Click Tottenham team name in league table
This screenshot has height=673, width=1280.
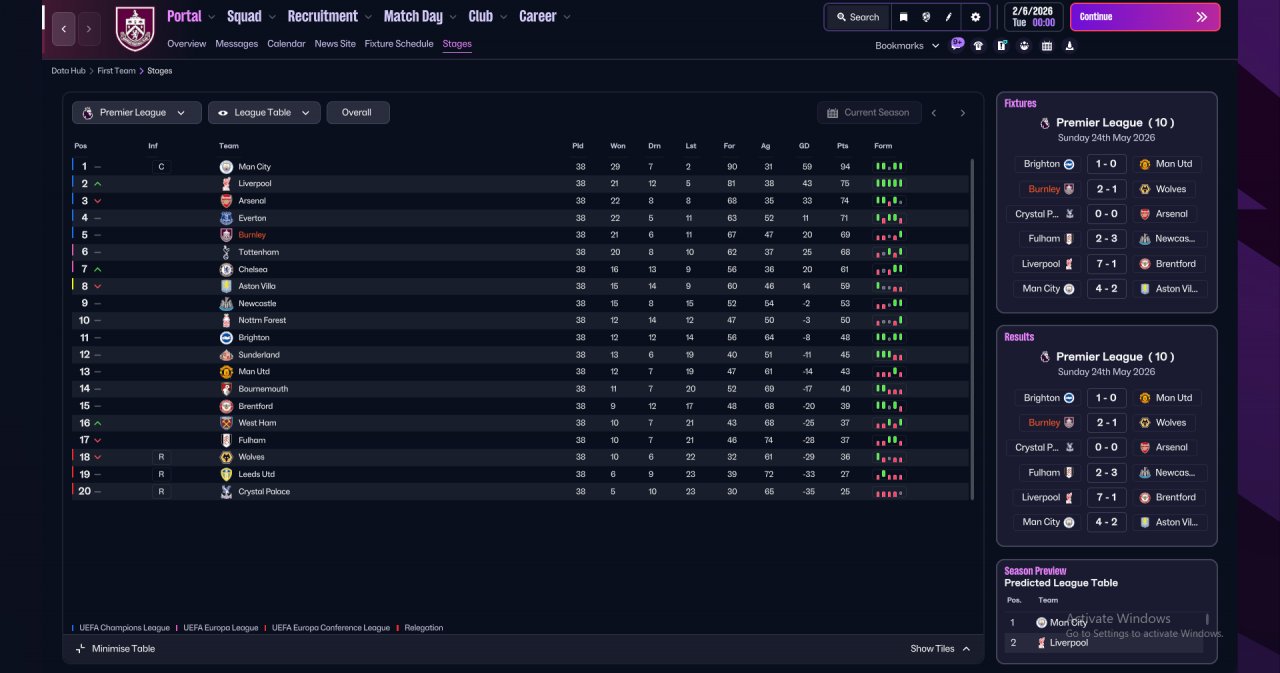(258, 252)
